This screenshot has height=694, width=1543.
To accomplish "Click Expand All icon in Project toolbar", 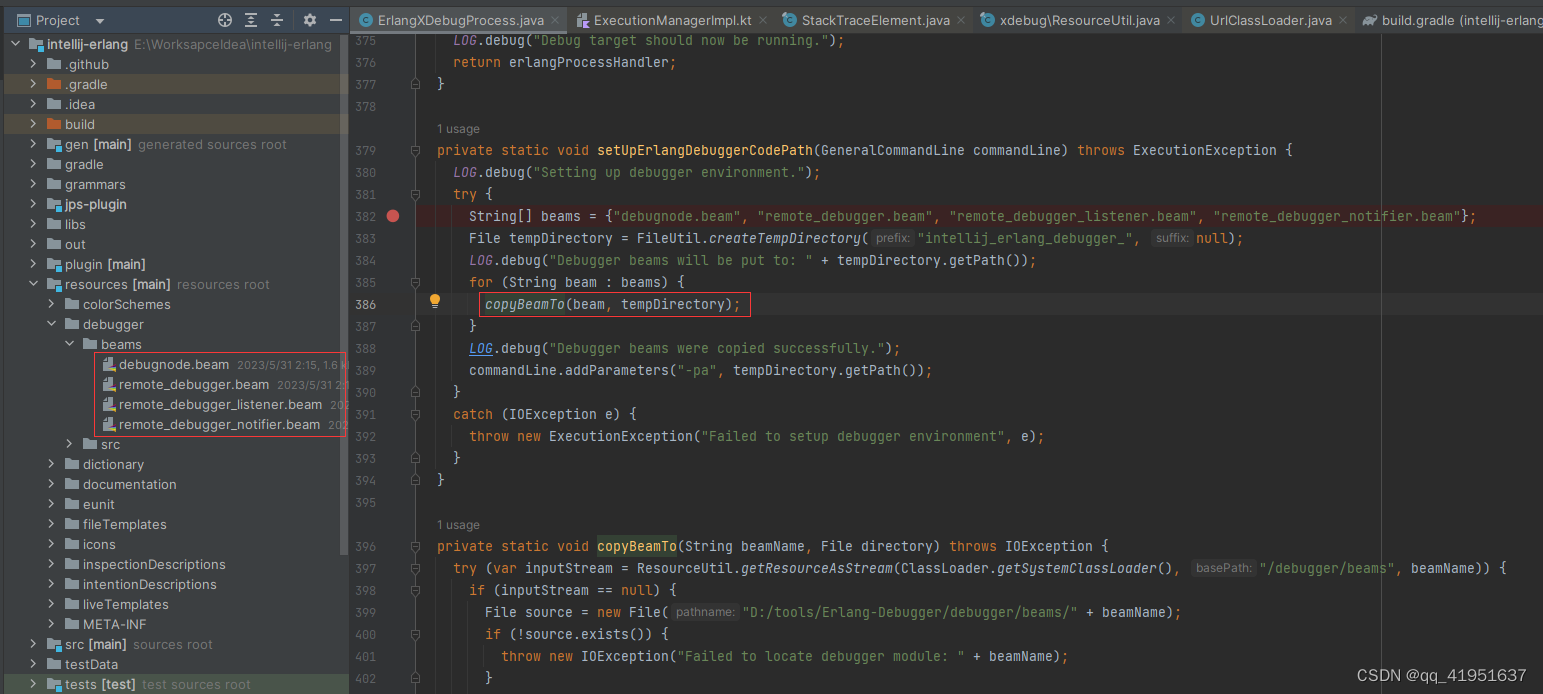I will tap(249, 20).
